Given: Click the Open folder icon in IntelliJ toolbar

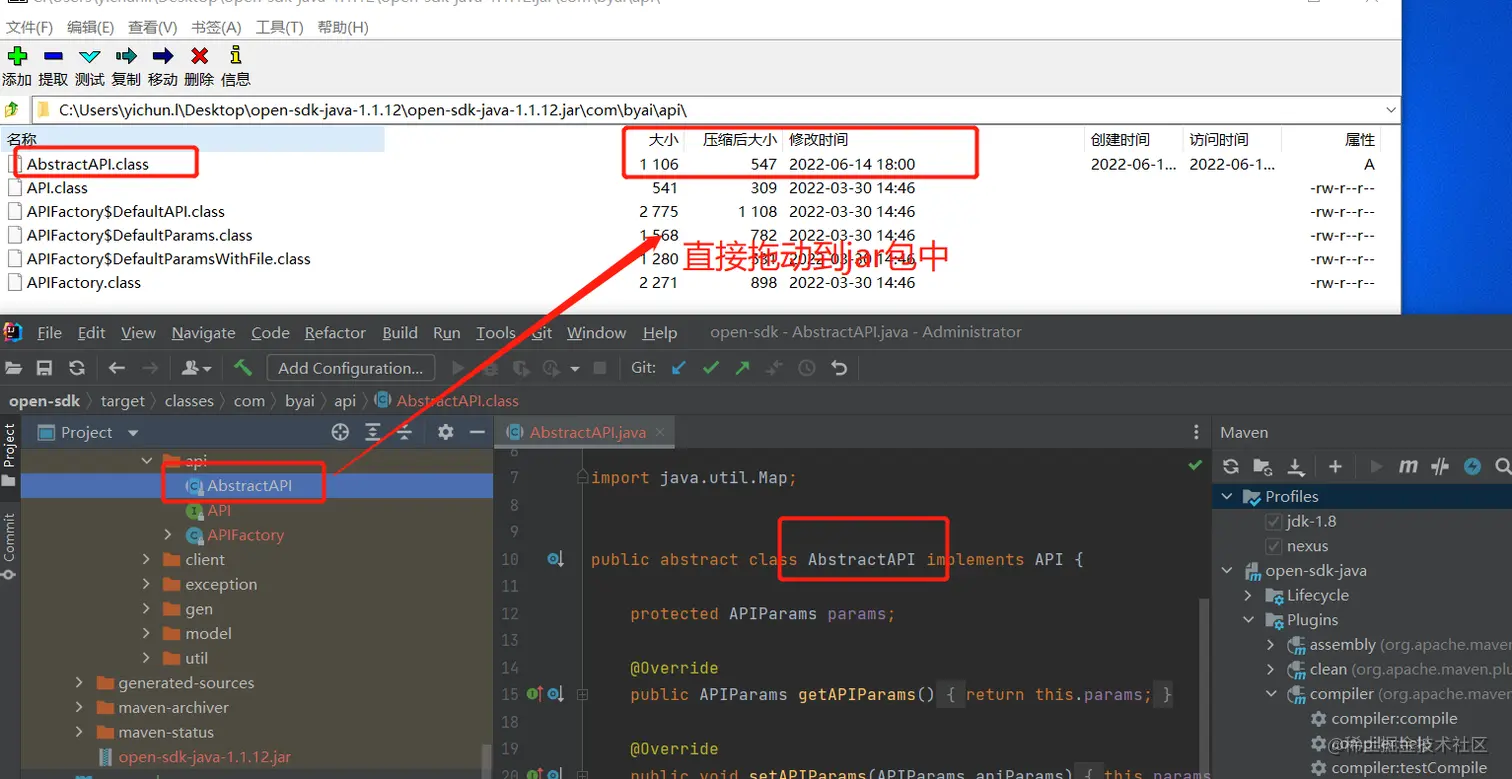Looking at the screenshot, I should (15, 368).
